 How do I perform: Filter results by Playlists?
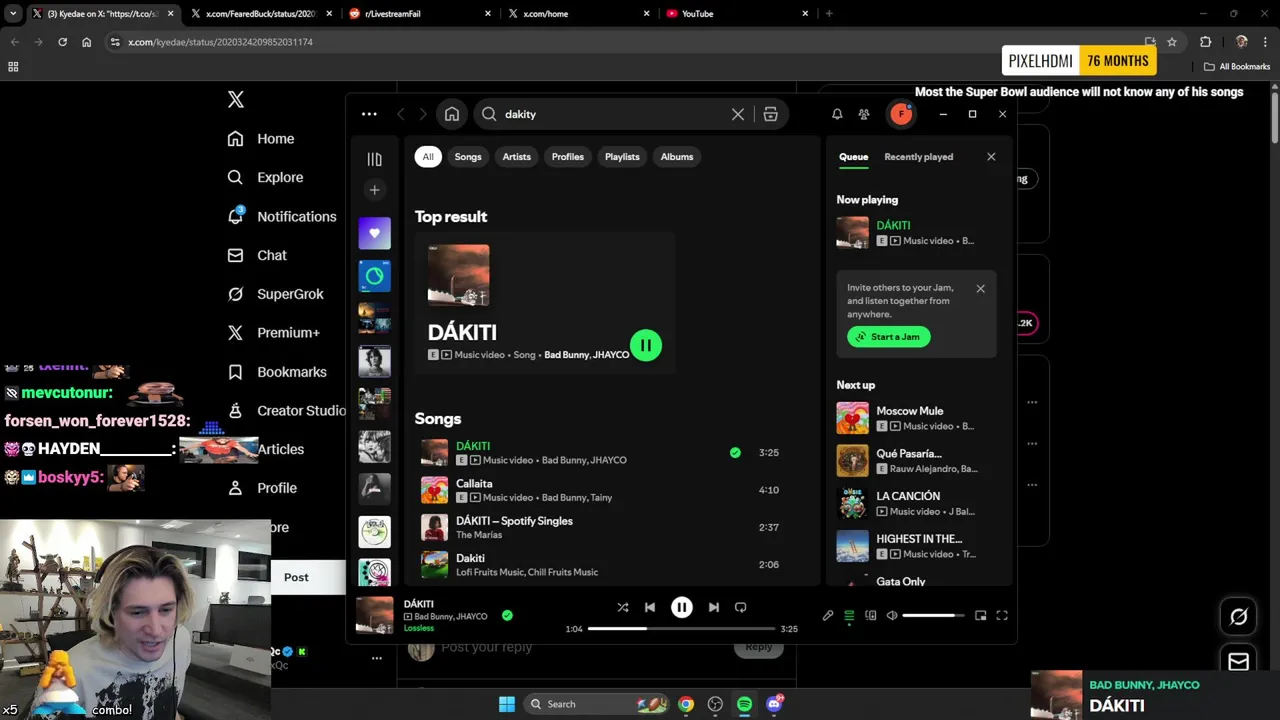(622, 157)
